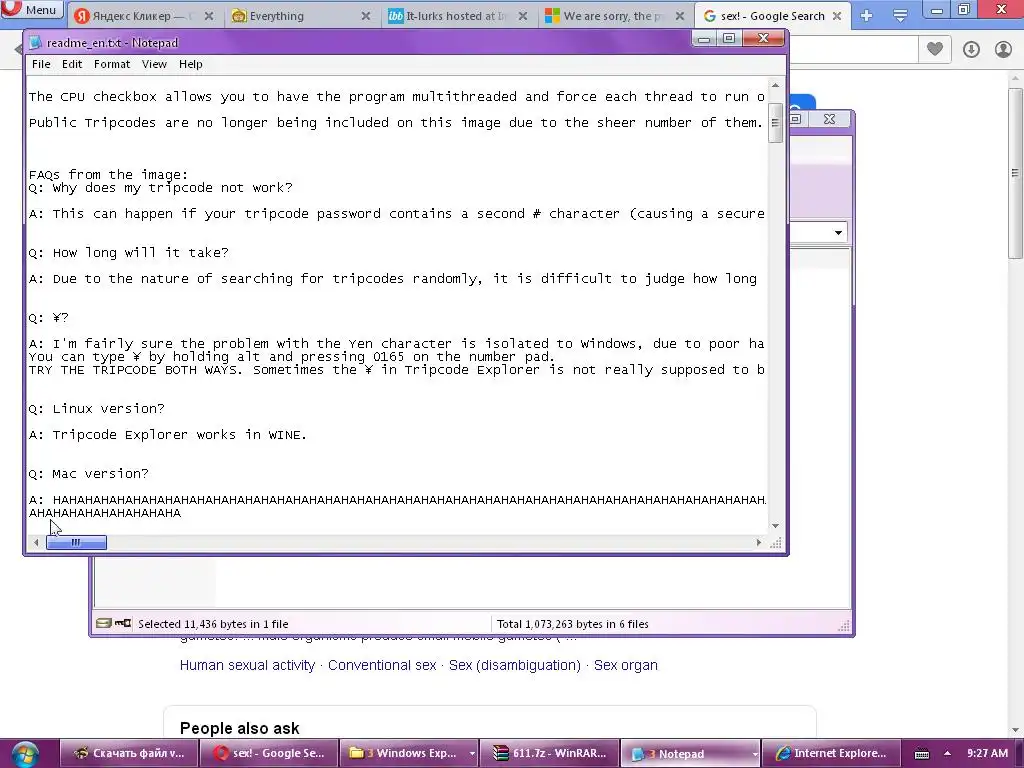Open the Sex (disambiguation) link
The height and width of the screenshot is (768, 1024).
pos(515,665)
